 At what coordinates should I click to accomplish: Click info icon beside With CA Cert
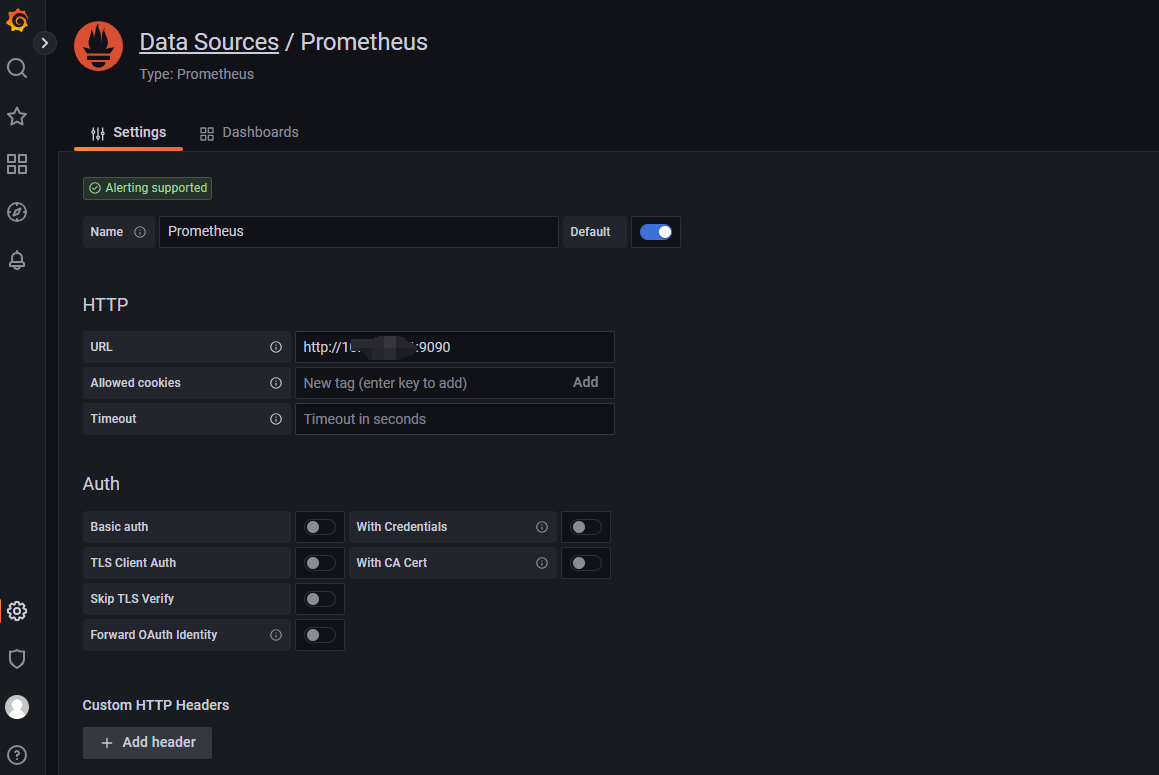pos(542,564)
